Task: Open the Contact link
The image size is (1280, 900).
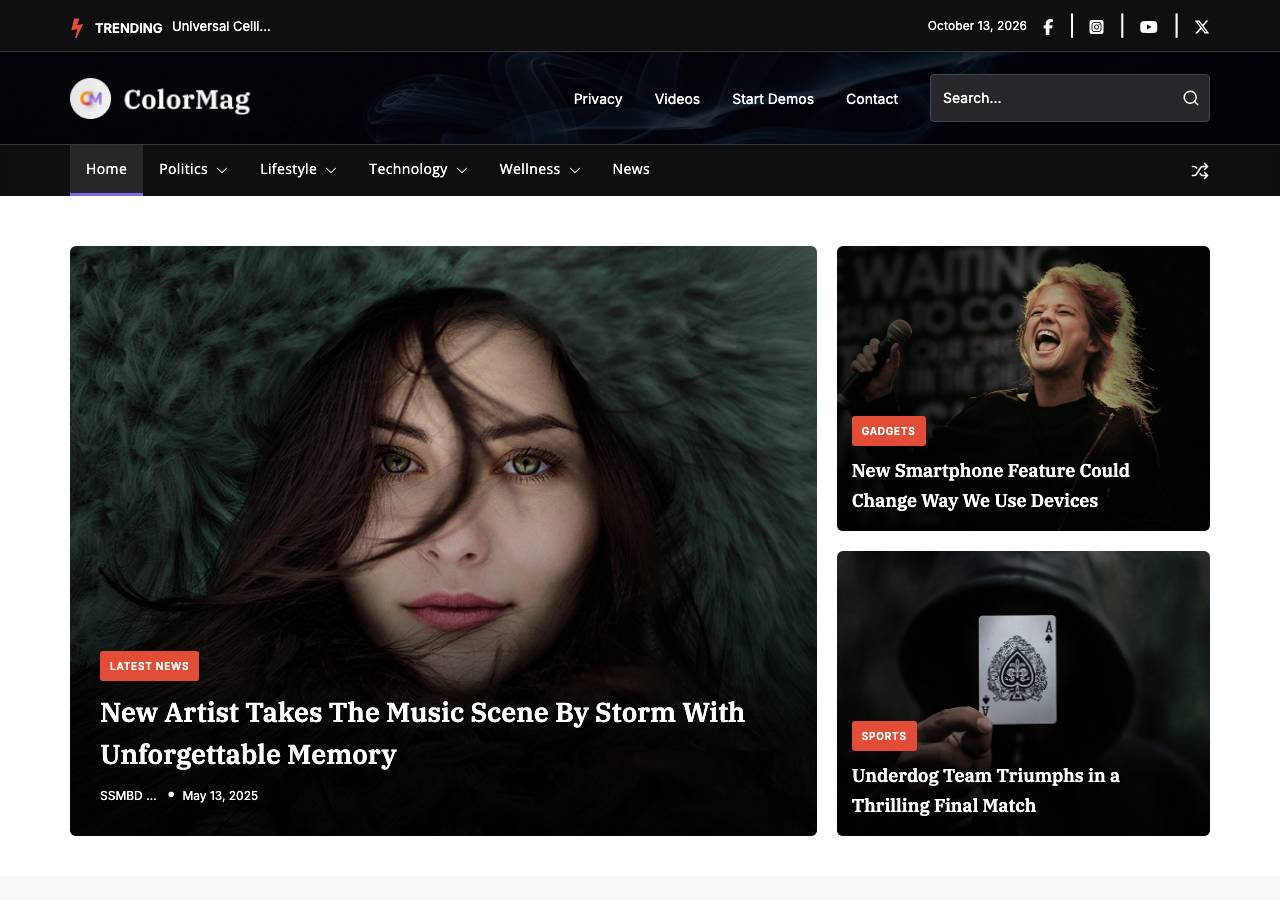Action: coord(872,99)
